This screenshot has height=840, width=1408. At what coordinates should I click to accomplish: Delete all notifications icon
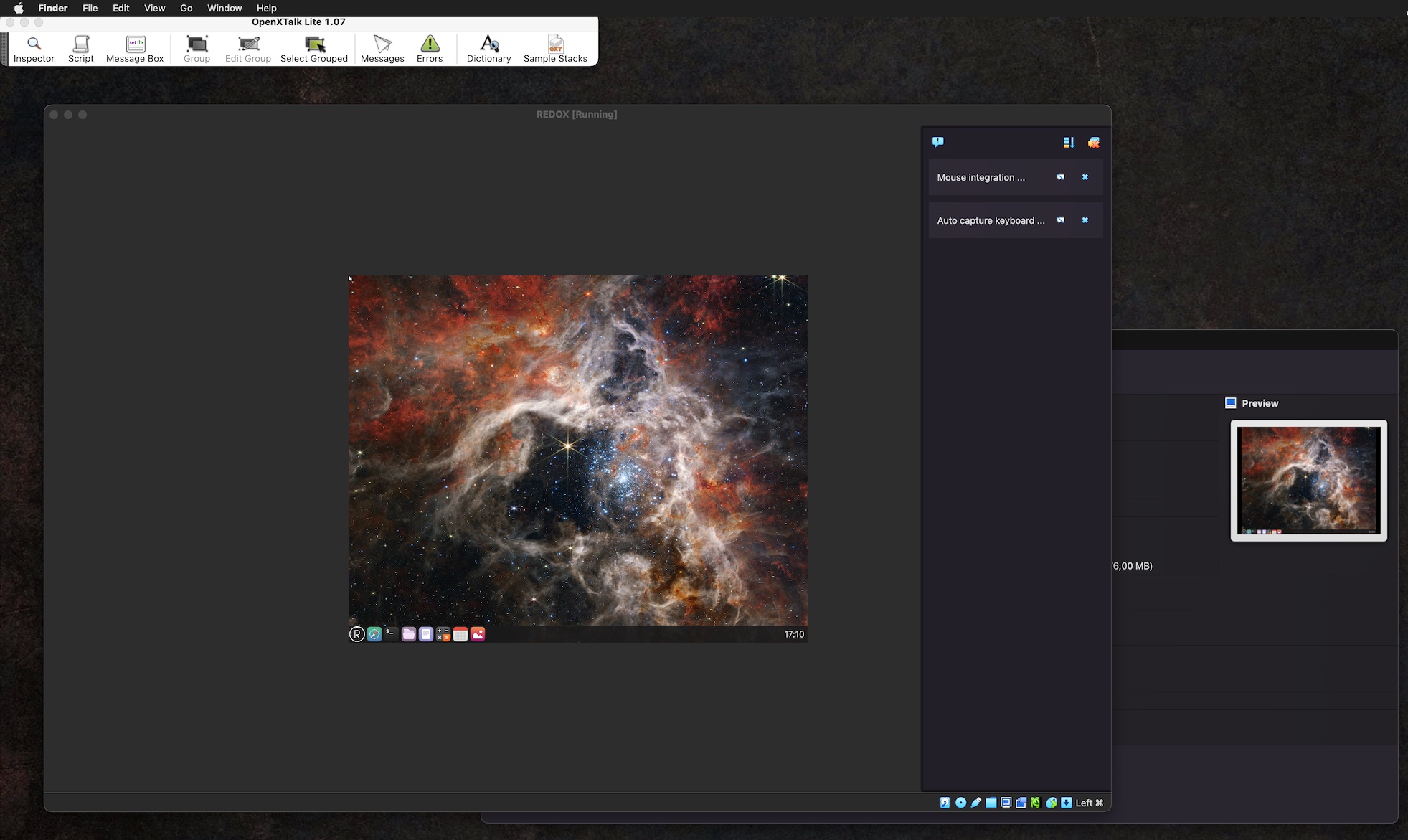1094,143
